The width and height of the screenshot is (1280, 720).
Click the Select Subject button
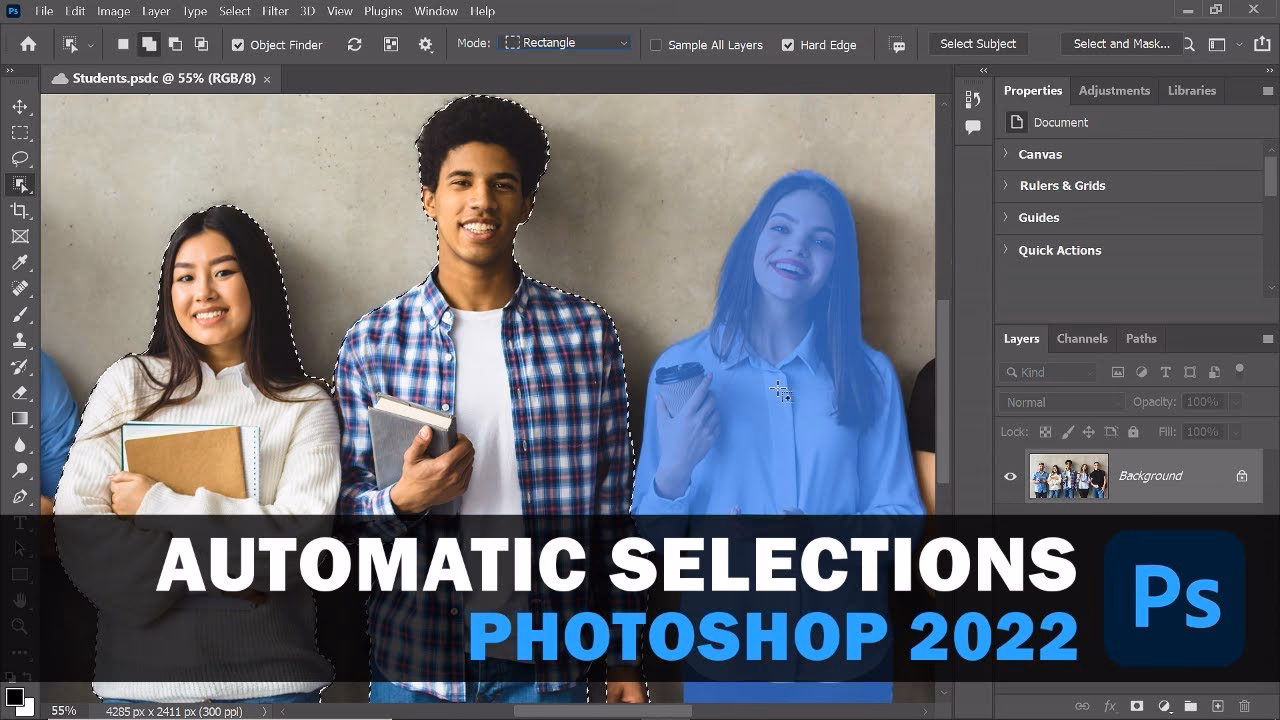click(x=978, y=44)
